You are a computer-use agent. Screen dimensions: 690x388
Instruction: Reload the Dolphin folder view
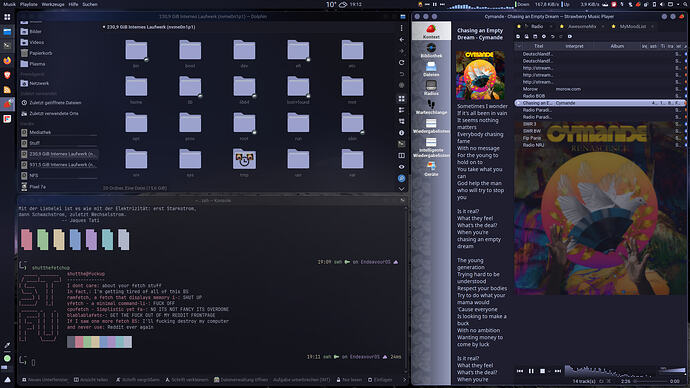pos(401,62)
